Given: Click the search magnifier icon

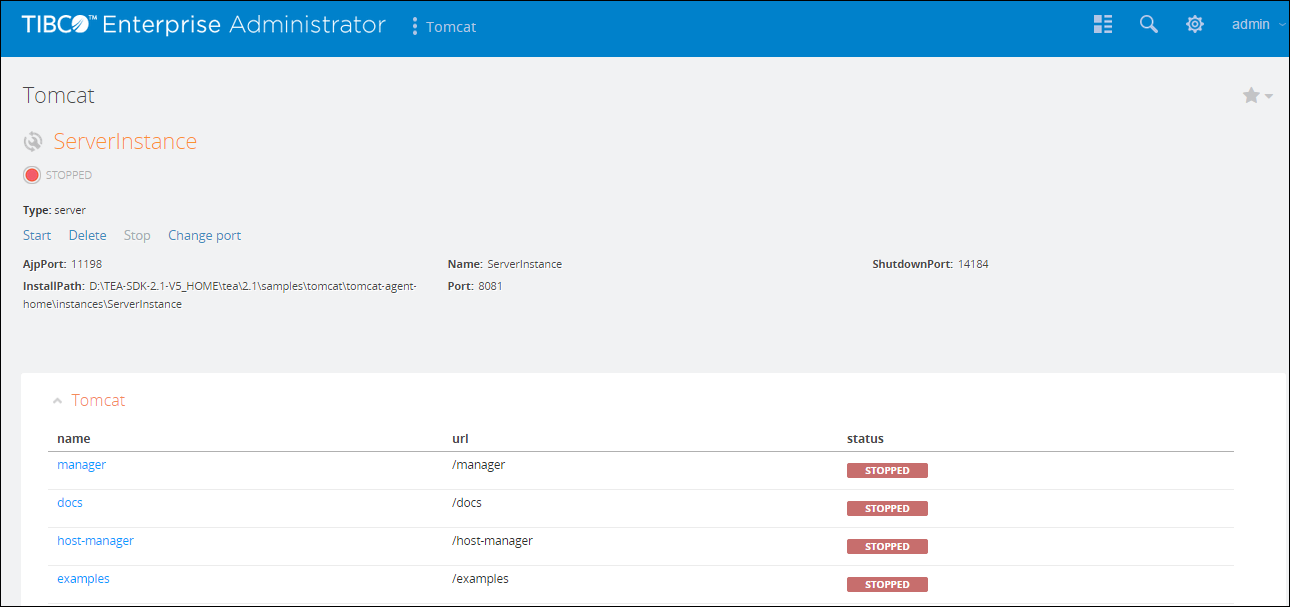Looking at the screenshot, I should (x=1149, y=25).
